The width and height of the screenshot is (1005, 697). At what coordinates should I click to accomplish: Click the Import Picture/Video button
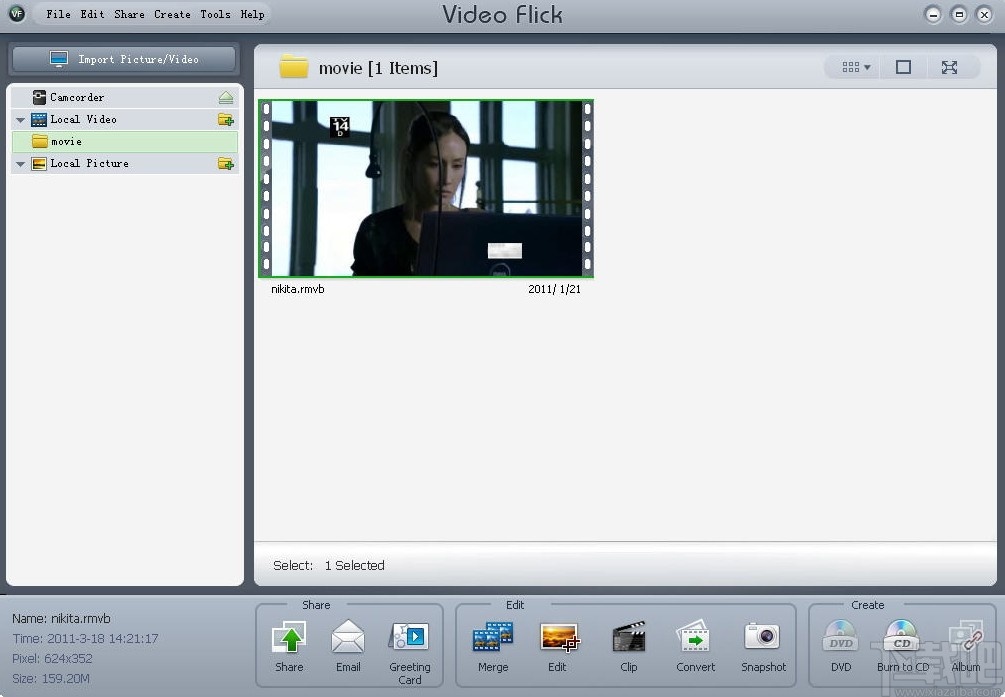(x=124, y=60)
